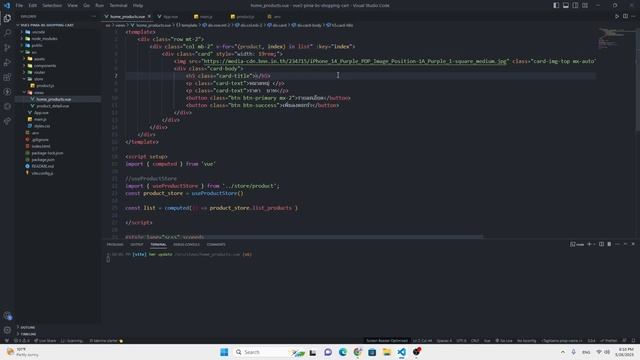Open the Explorer header ellipsis menu
The width and height of the screenshot is (640, 360).
(93, 16)
